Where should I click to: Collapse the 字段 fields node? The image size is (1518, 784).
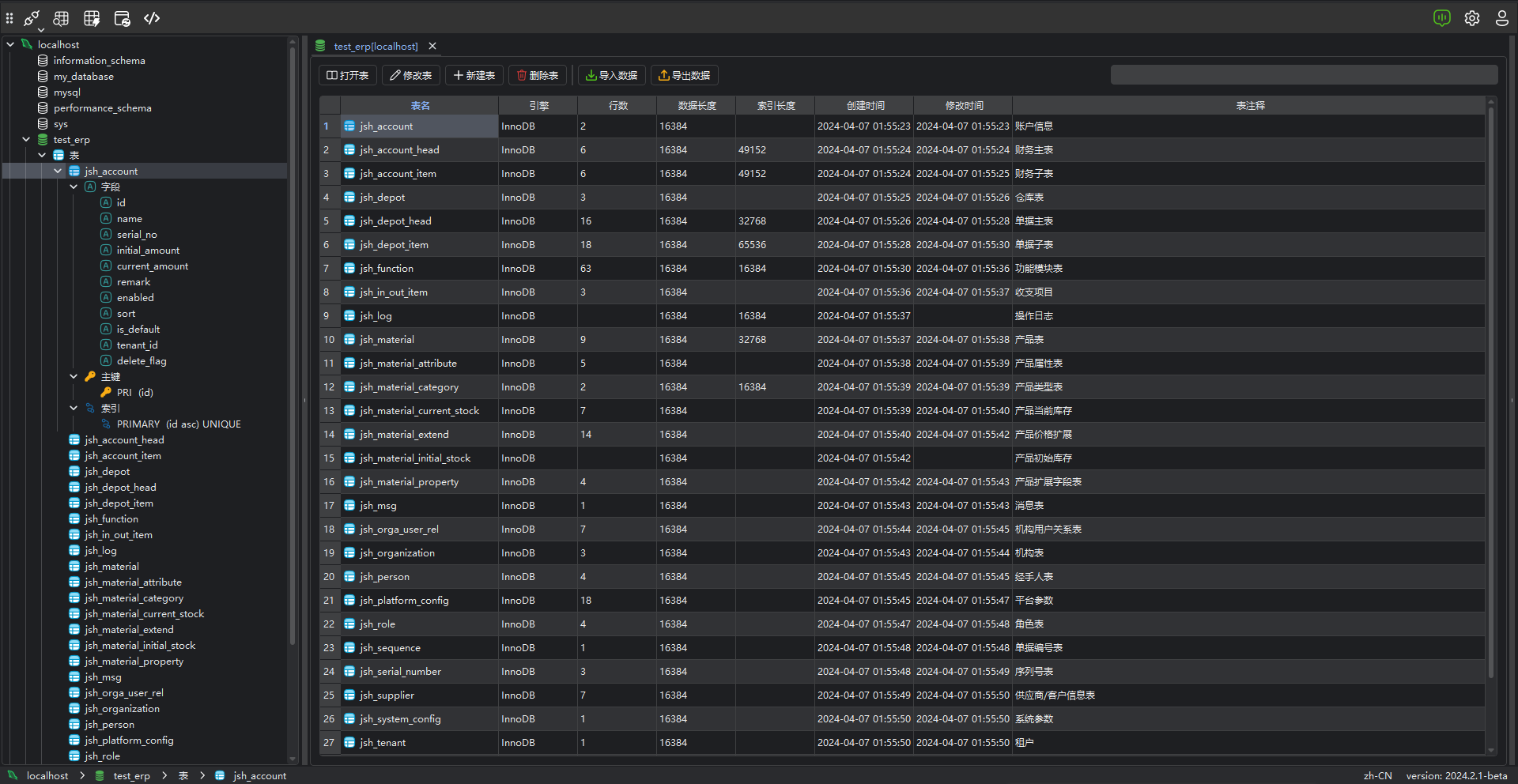click(74, 187)
